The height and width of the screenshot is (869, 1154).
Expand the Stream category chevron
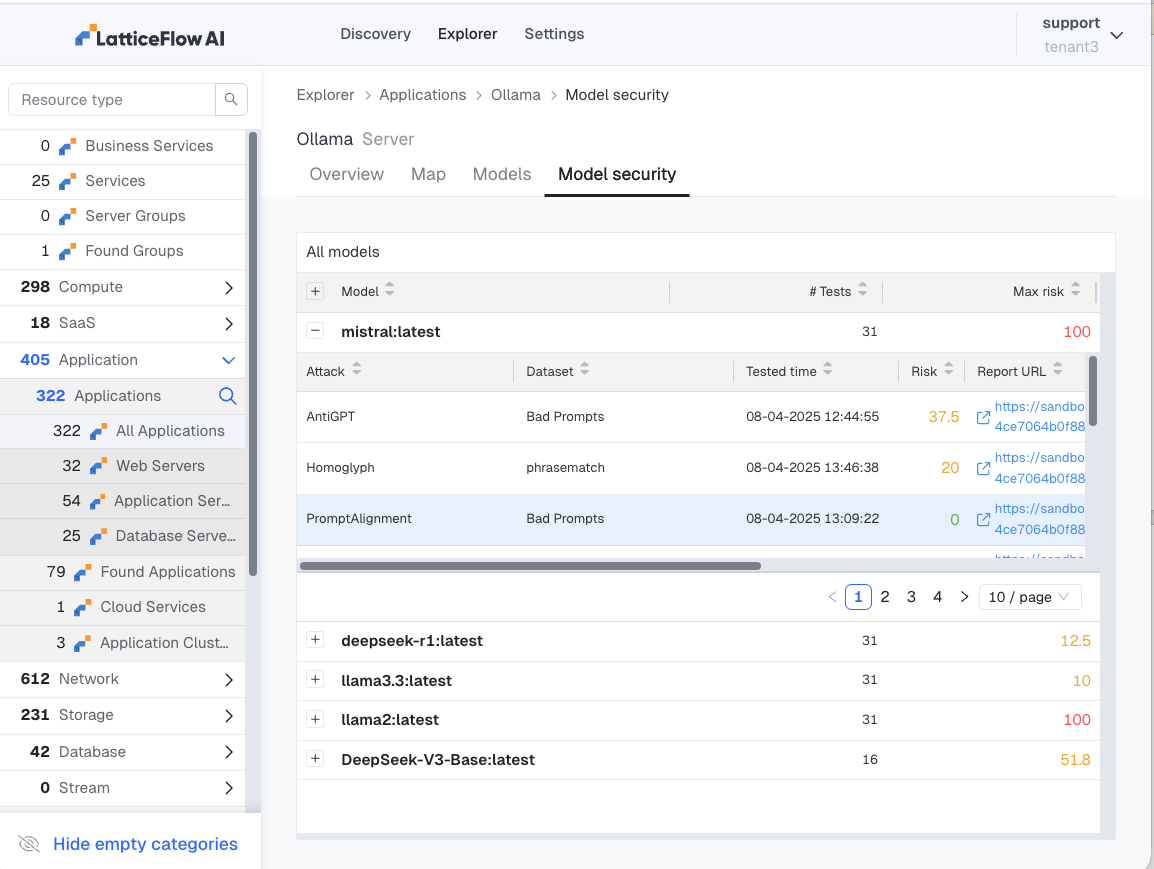[229, 788]
